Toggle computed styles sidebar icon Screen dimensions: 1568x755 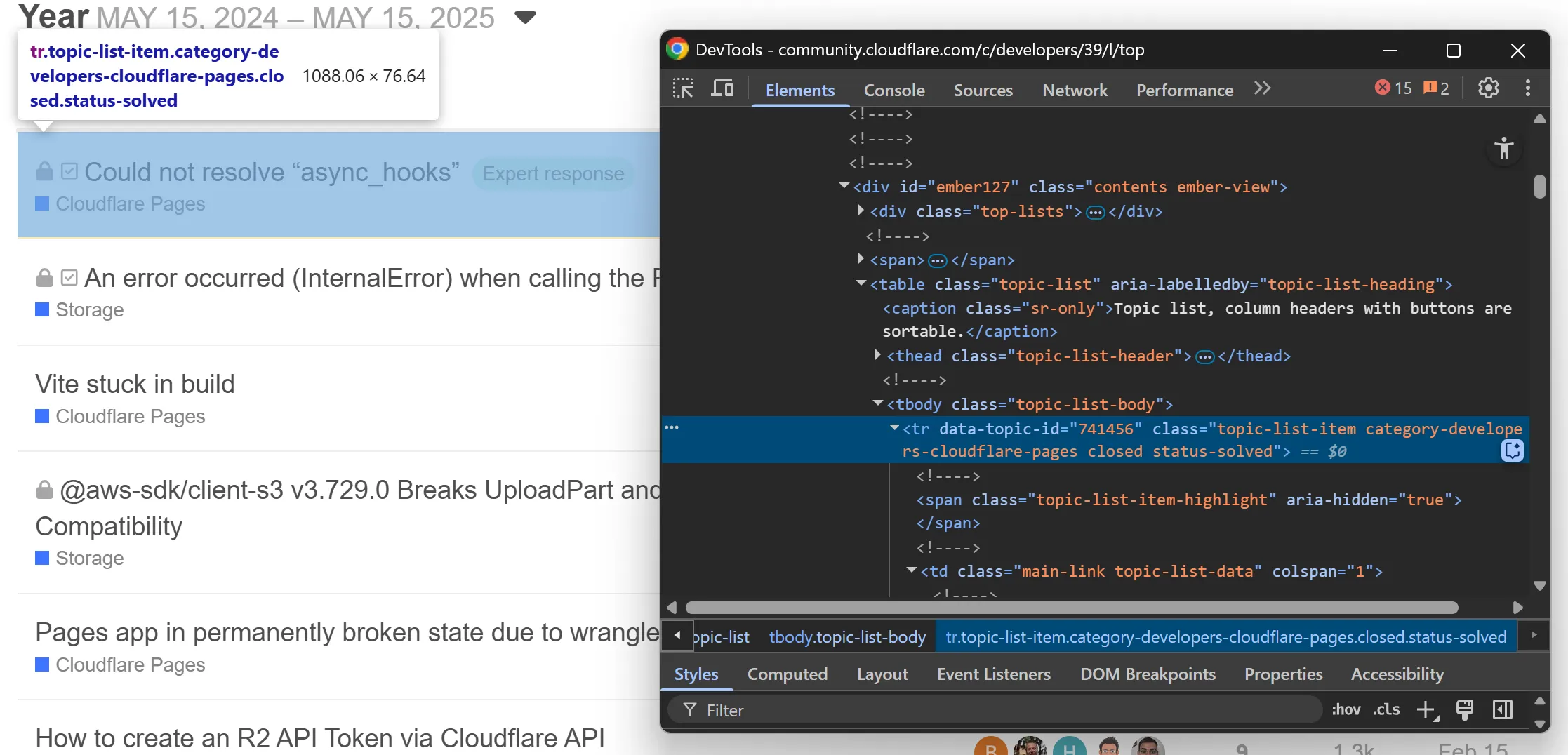point(1503,710)
